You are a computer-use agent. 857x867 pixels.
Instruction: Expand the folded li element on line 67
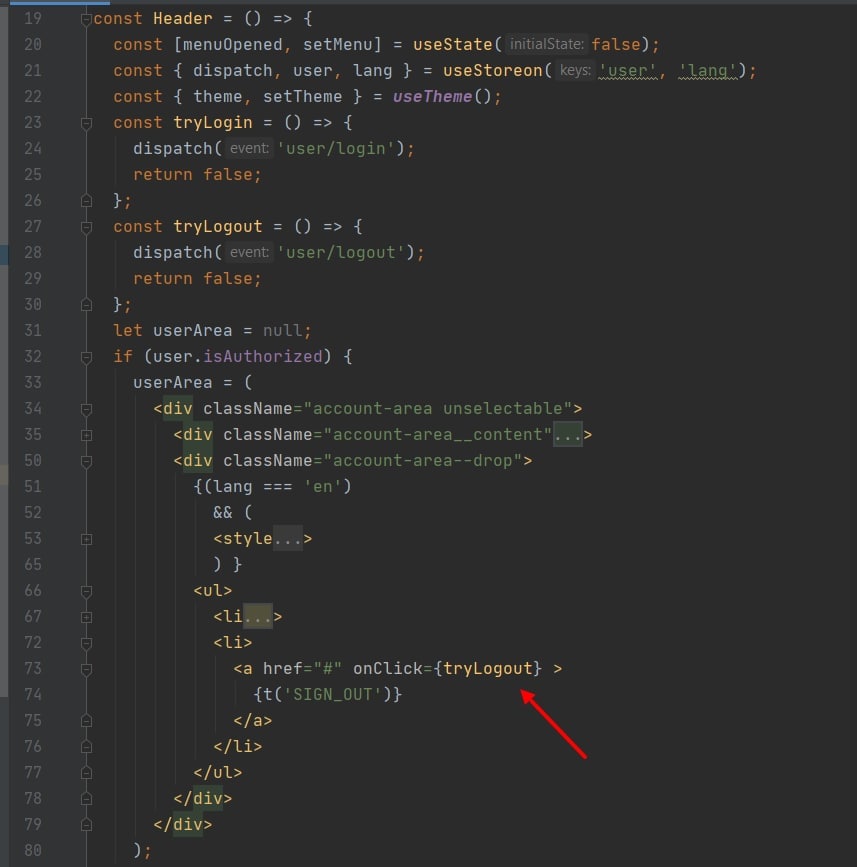click(x=86, y=617)
